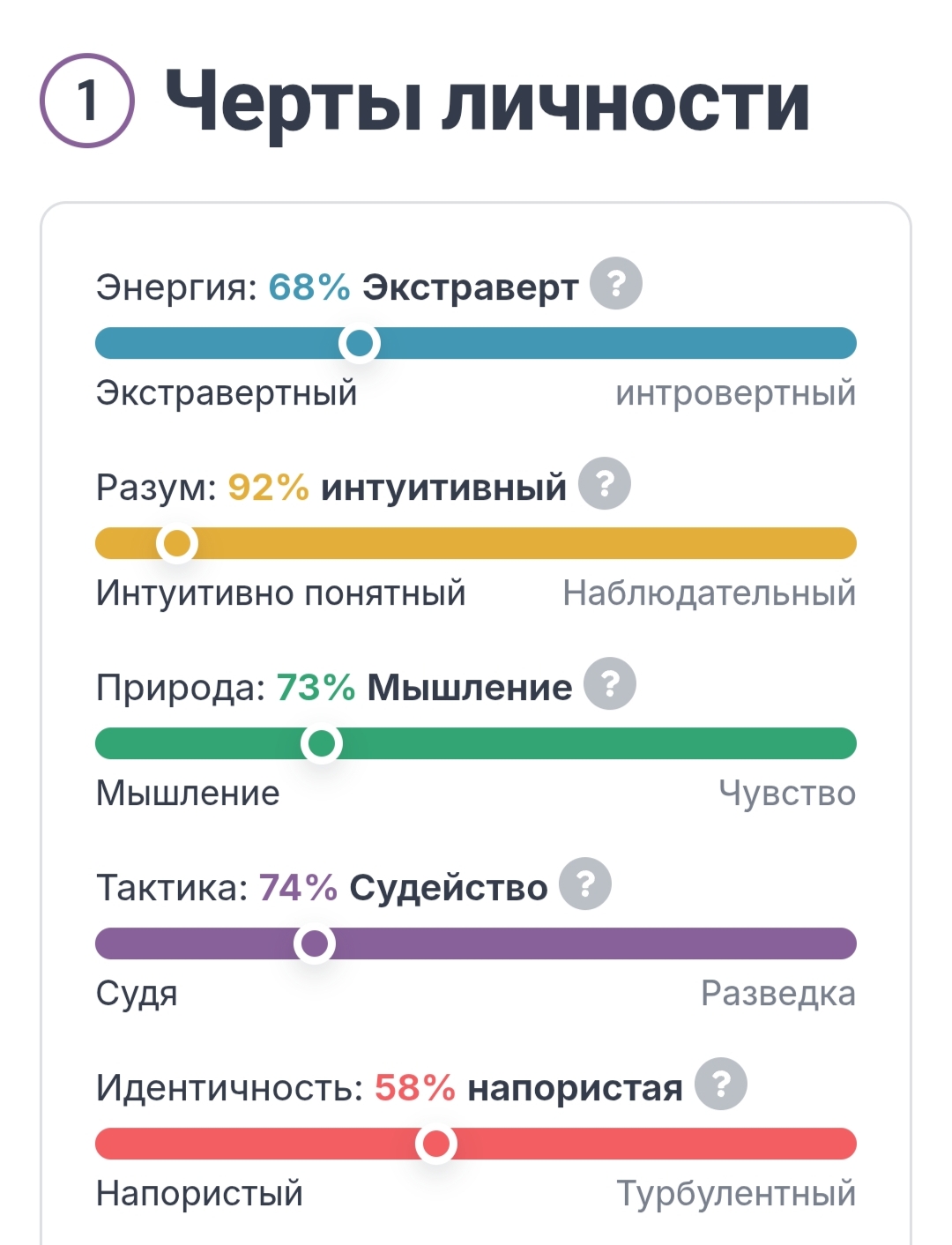
Task: Click the yellow Разум slider handle
Action: (x=177, y=543)
